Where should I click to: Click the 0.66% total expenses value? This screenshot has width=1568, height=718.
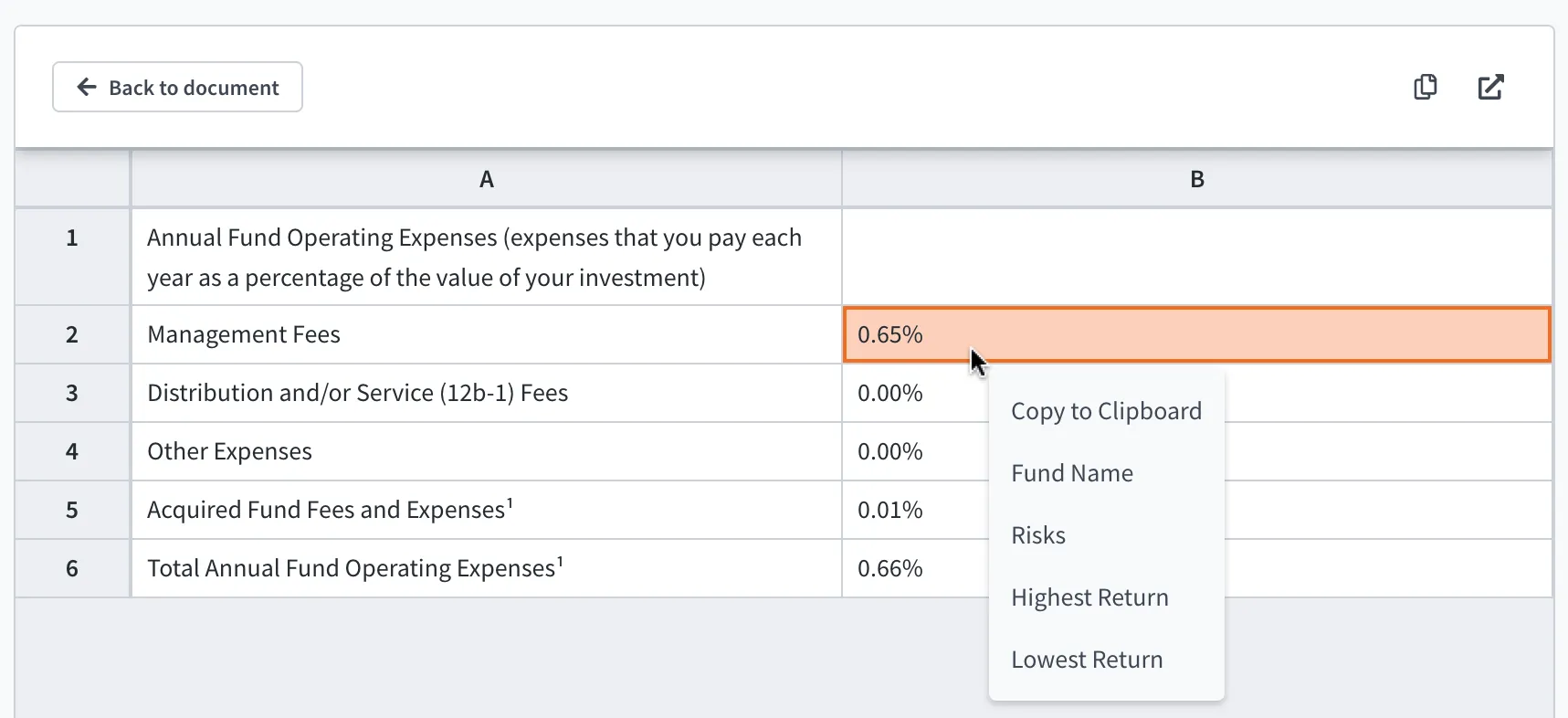(x=890, y=568)
